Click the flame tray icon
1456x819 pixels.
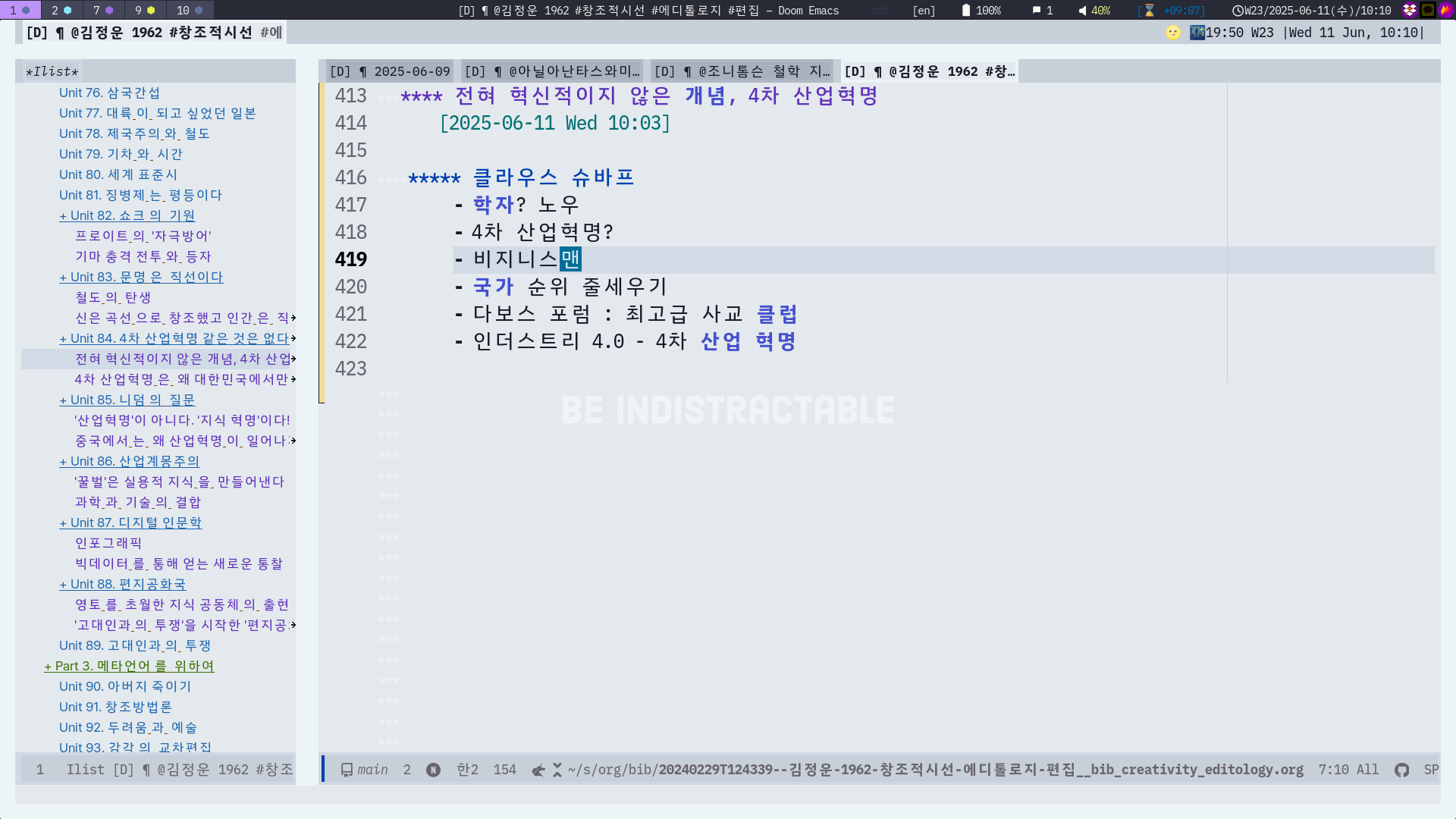(1446, 10)
